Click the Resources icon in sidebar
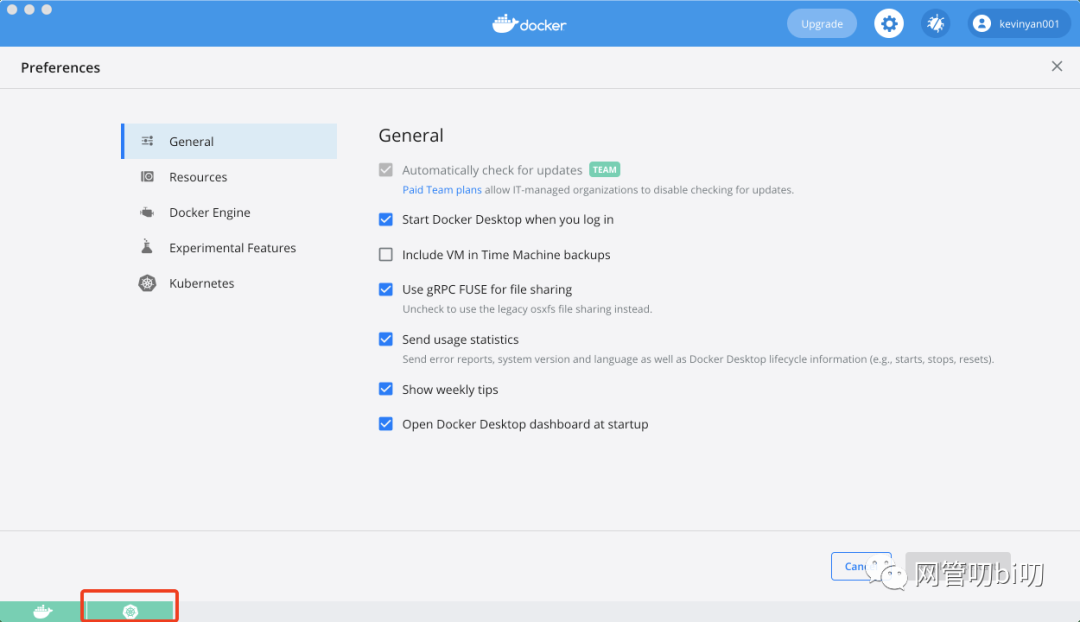Viewport: 1080px width, 622px height. click(147, 176)
